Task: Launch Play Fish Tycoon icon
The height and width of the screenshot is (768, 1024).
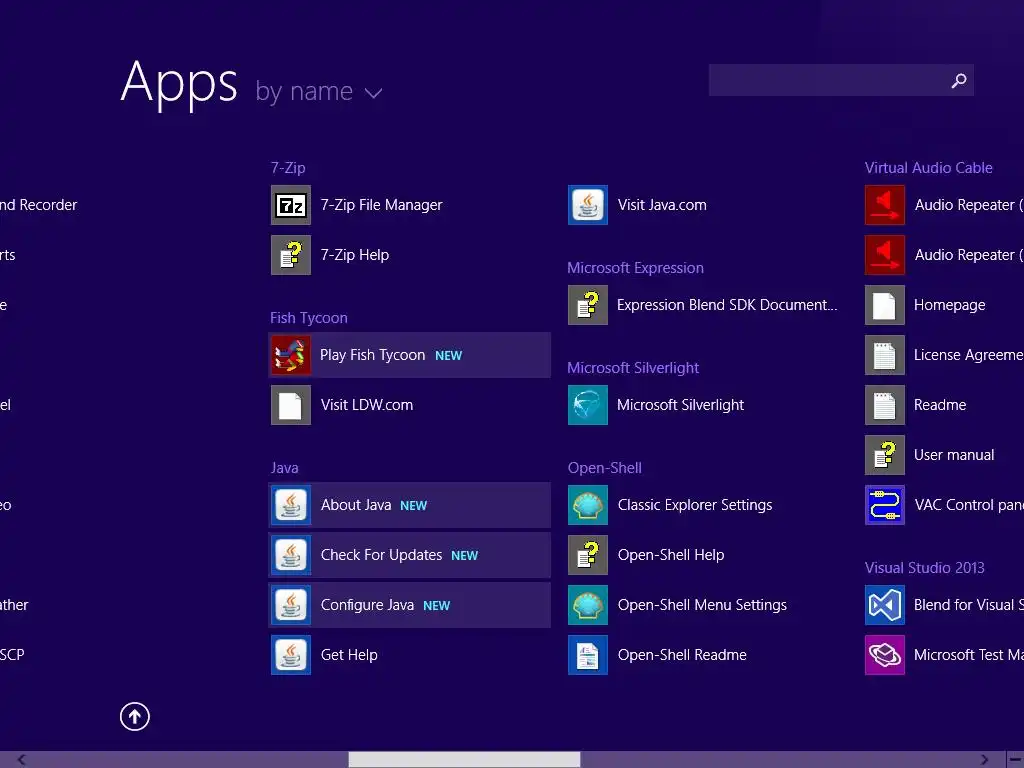Action: click(291, 355)
